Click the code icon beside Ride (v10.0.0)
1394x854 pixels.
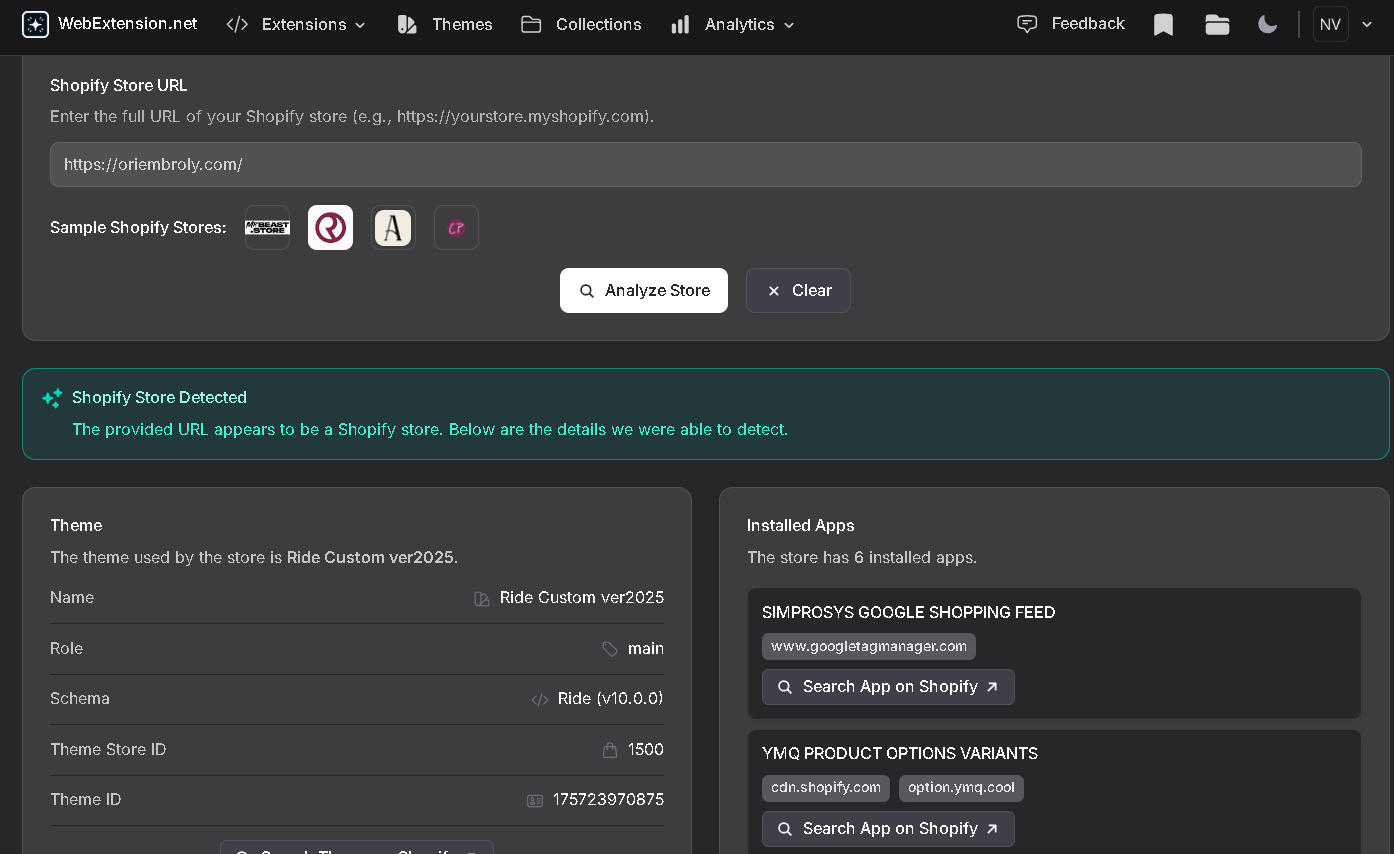pos(540,699)
